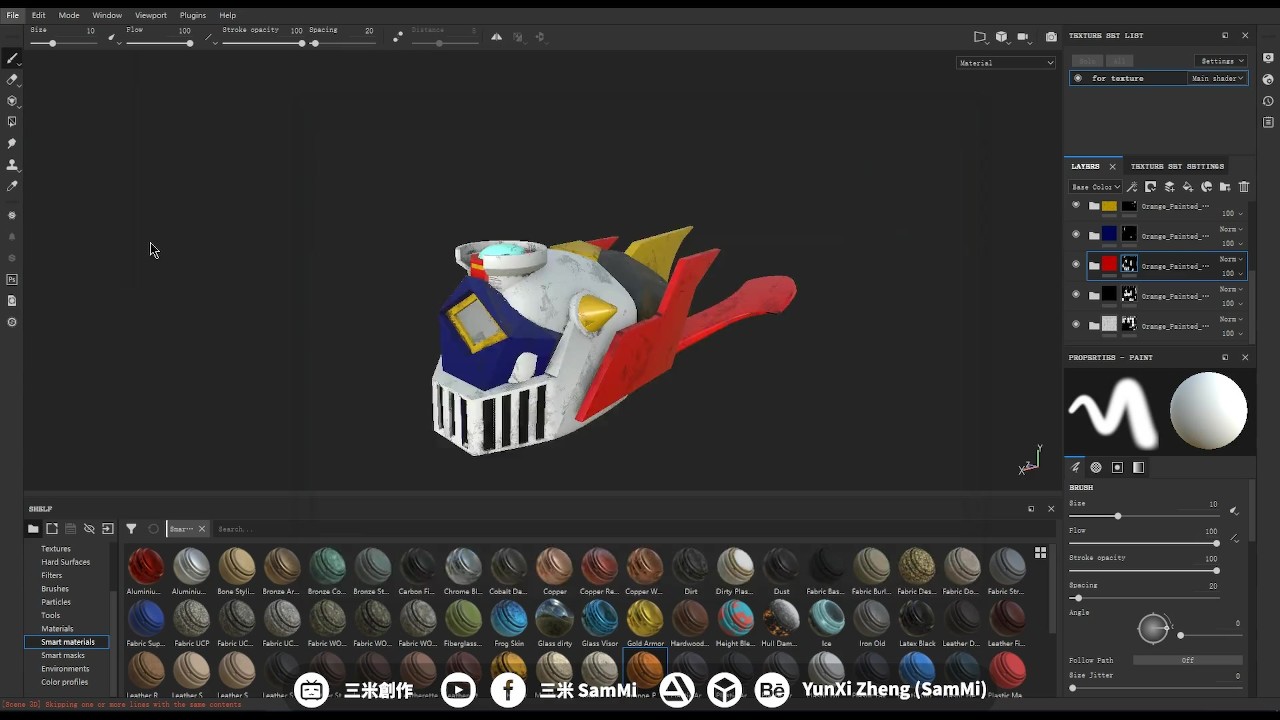Switch to perspective camera view icon
Viewport: 1280px width, 720px height.
[x=980, y=37]
